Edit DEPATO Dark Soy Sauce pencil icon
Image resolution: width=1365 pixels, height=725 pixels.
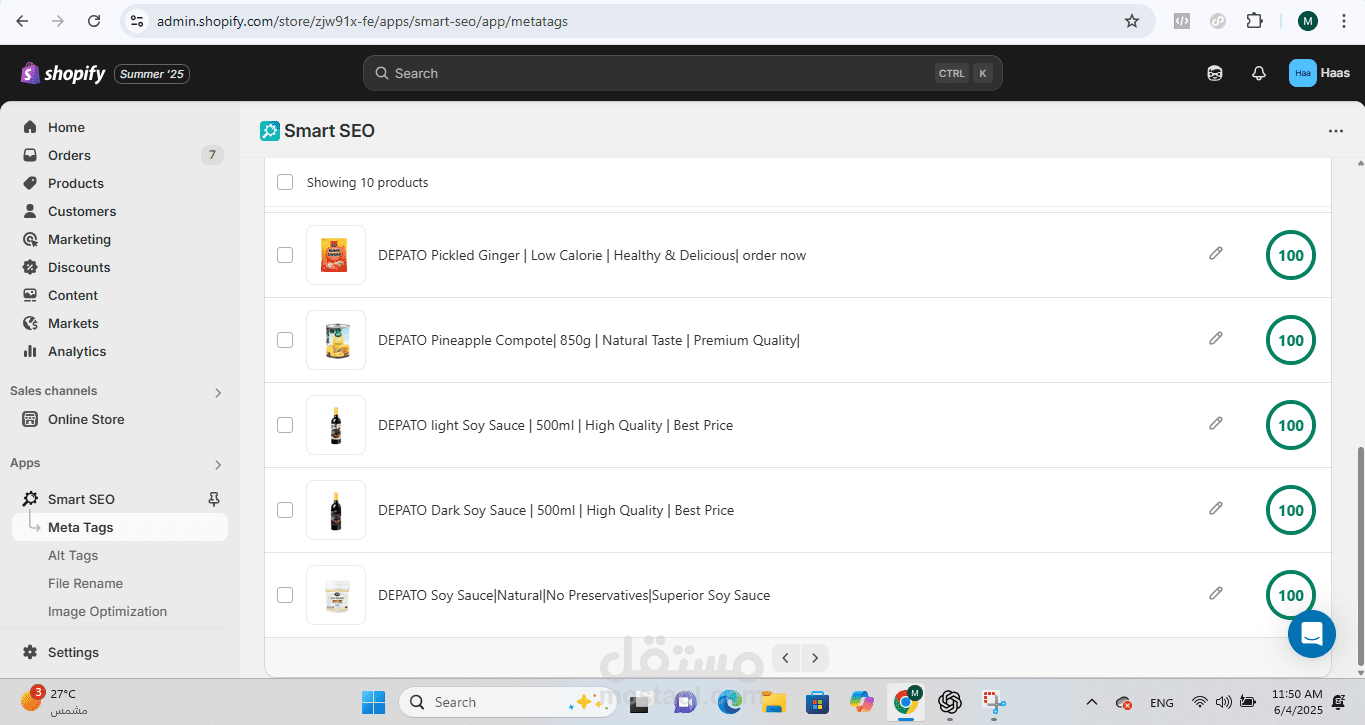pos(1216,508)
